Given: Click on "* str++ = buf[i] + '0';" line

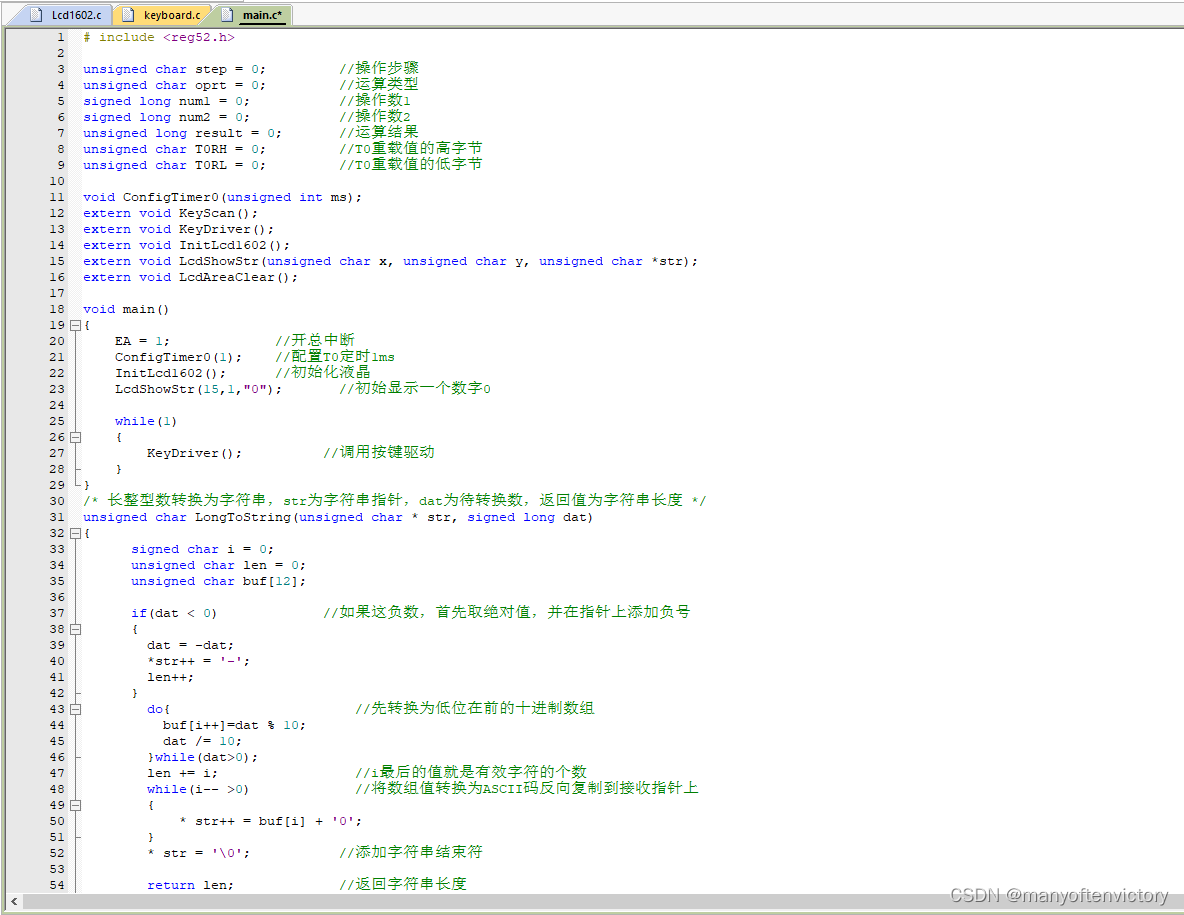Looking at the screenshot, I should point(270,821).
